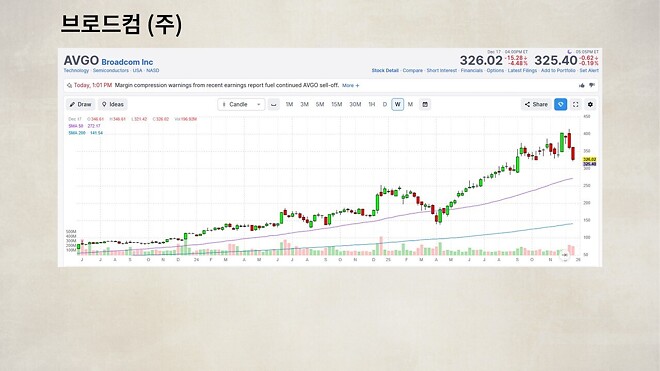Image resolution: width=660 pixels, height=371 pixels.
Task: Expand the Candle chart type dropdown
Action: (x=241, y=104)
